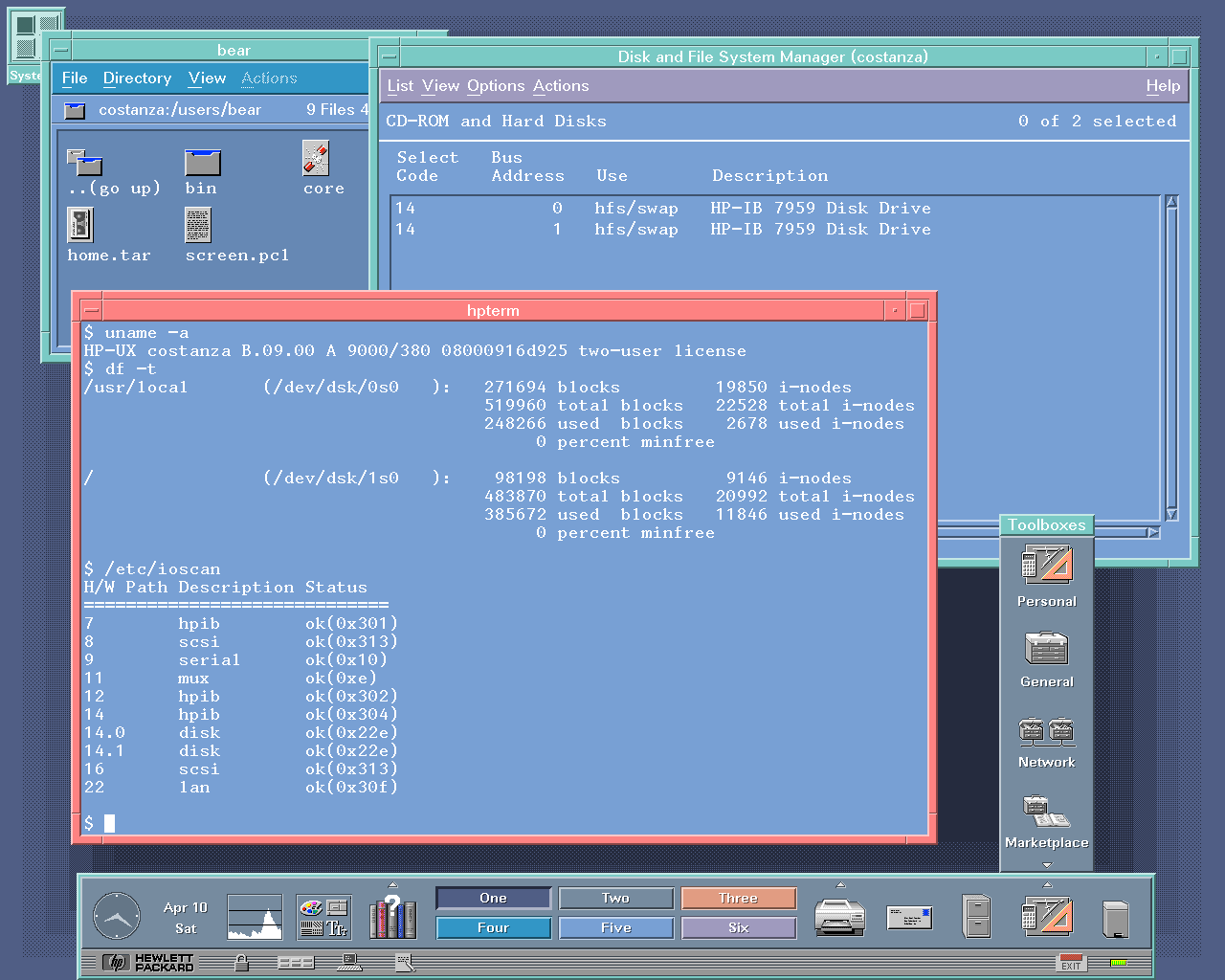Image resolution: width=1225 pixels, height=980 pixels.
Task: Click the busy light indicator
Action: click(x=1118, y=963)
